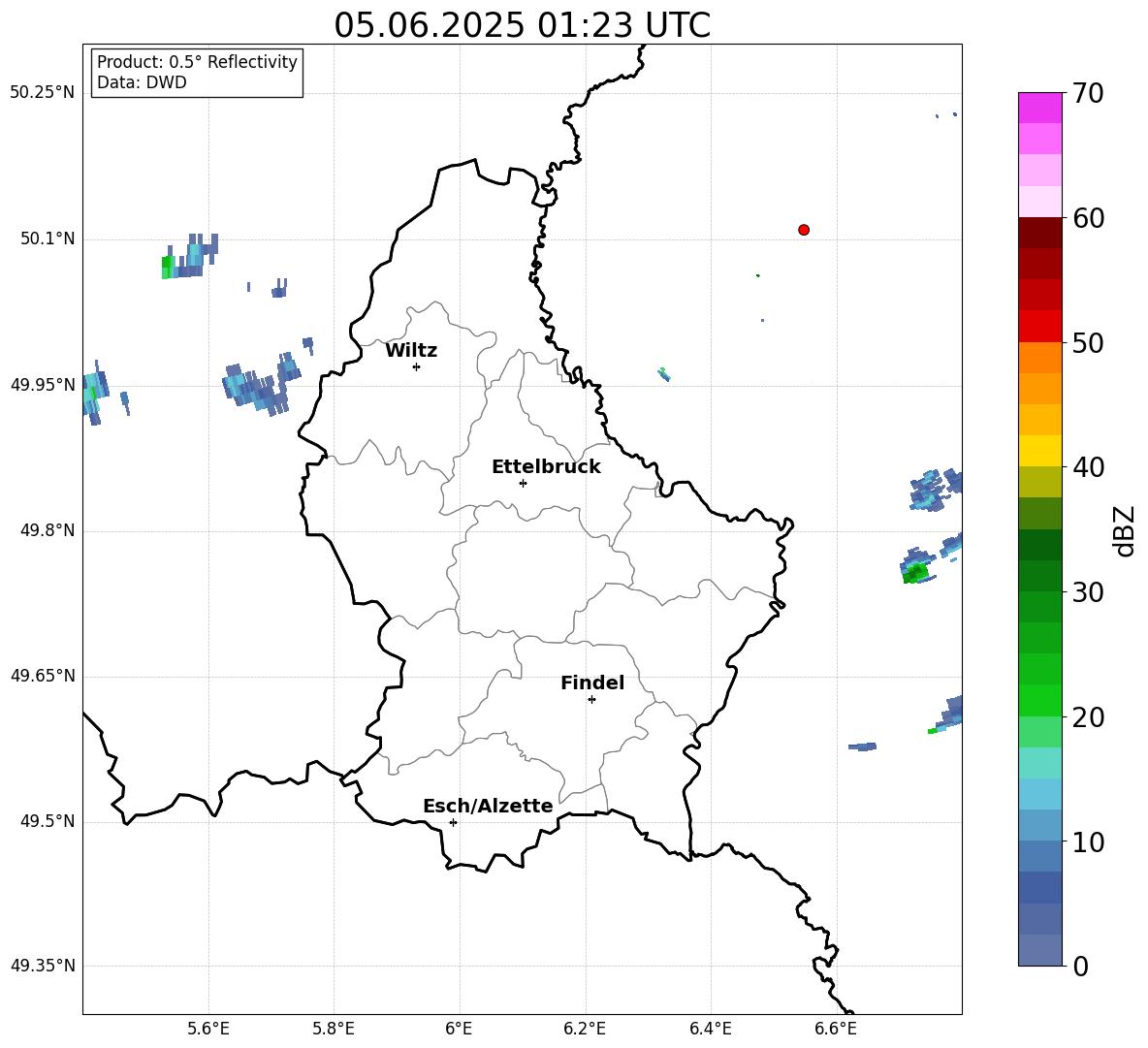The width and height of the screenshot is (1148, 1048).
Task: Click the cross marker below Ettelbruck
Action: [x=523, y=483]
